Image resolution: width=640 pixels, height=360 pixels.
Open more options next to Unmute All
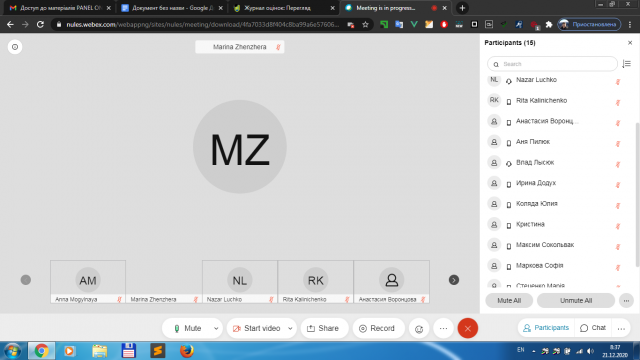(626, 300)
